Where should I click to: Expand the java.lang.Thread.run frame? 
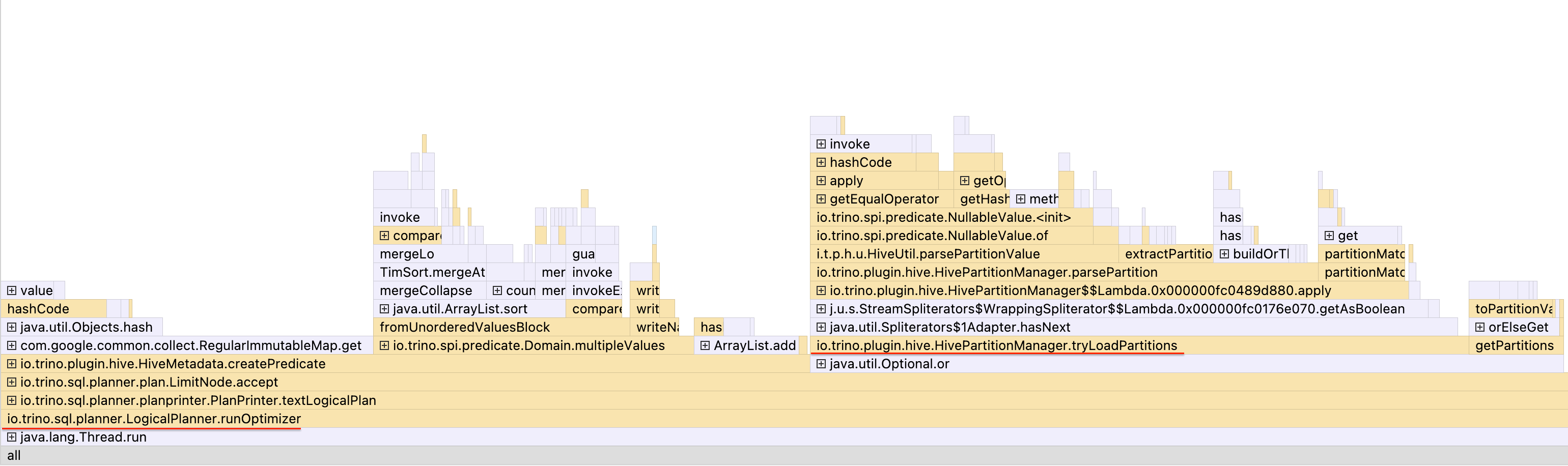click(x=12, y=437)
